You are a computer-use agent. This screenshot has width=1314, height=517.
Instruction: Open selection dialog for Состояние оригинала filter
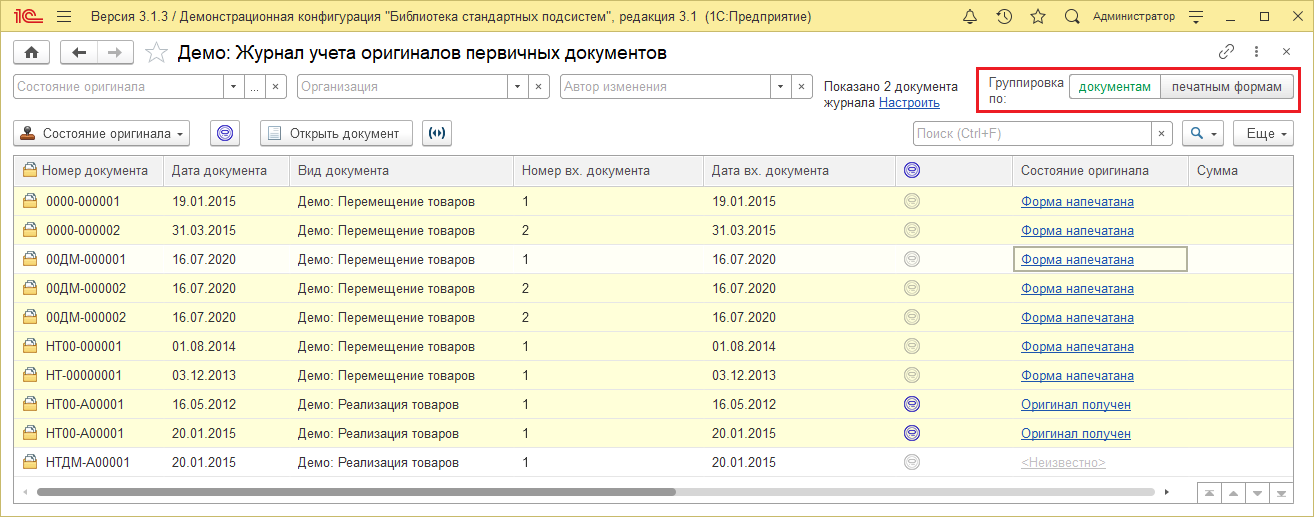coord(254,87)
